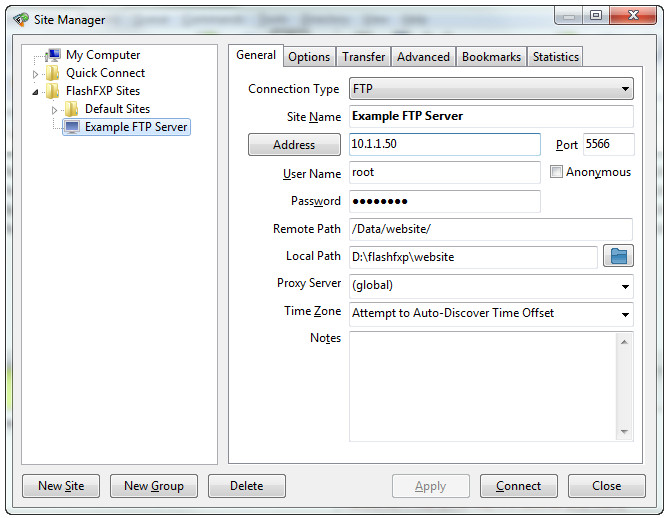Image resolution: width=667 pixels, height=518 pixels.
Task: Click the Notes scrollbar up arrow
Action: (x=624, y=342)
